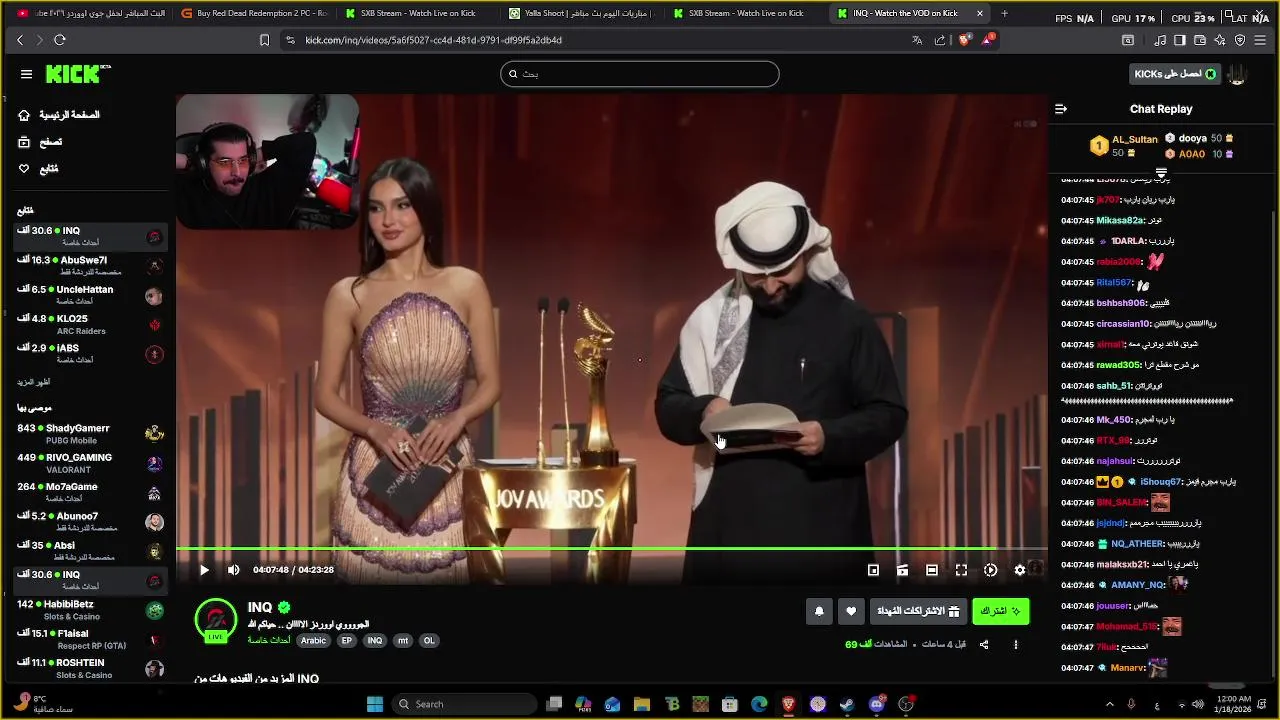The width and height of the screenshot is (1280, 720).
Task: Select KLO25 channel in sidebar
Action: pyautogui.click(x=90, y=324)
